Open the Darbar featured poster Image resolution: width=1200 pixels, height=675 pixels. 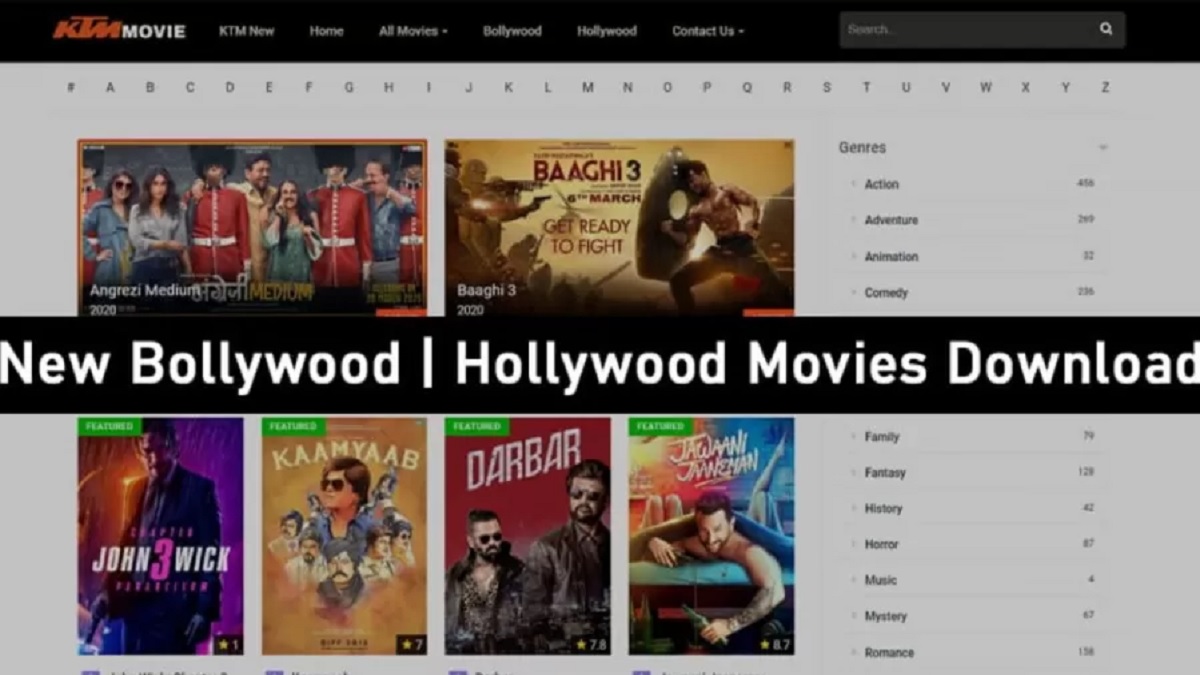tap(528, 536)
